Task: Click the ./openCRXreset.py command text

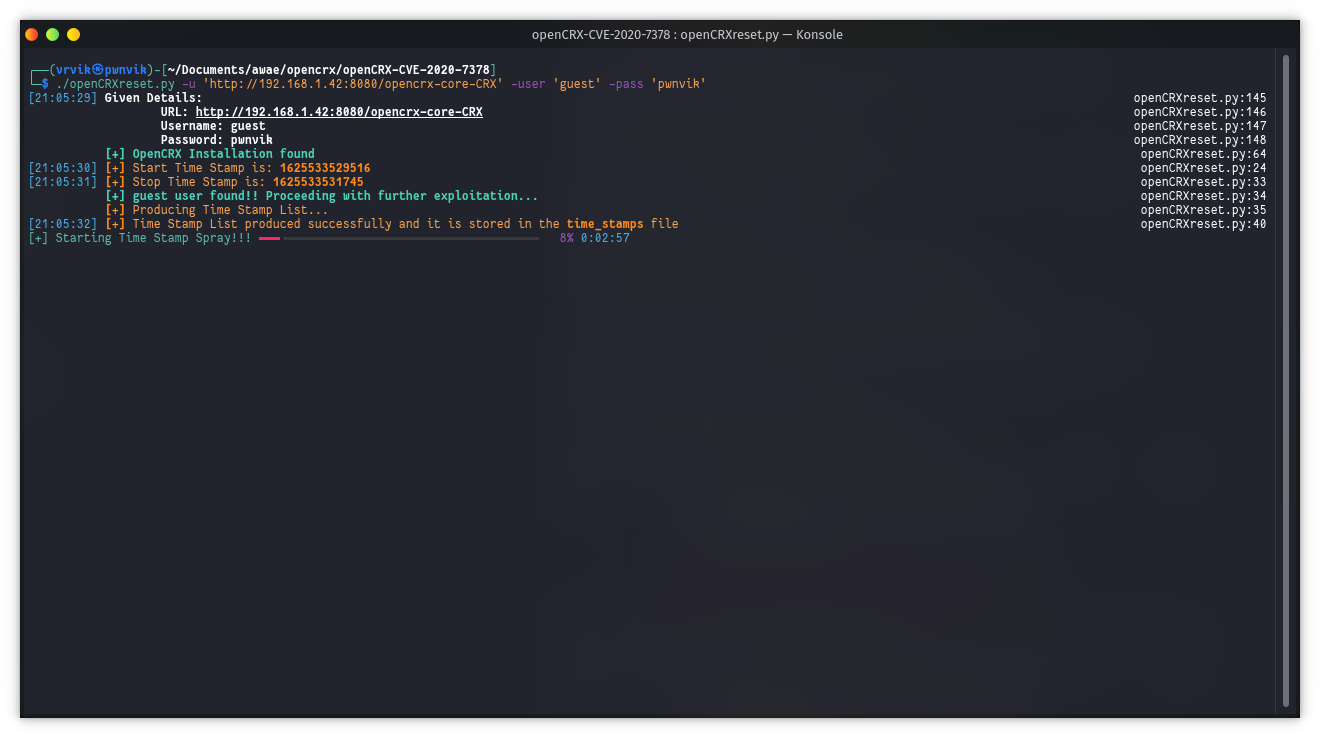Action: pyautogui.click(x=115, y=84)
